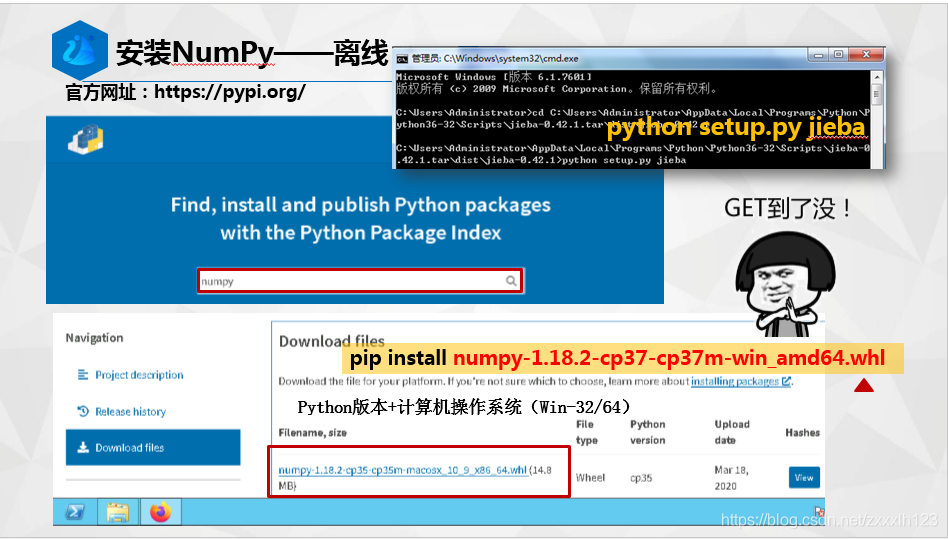Click the system tray flag icon in taskbar
The height and width of the screenshot is (539, 948).
tap(819, 511)
